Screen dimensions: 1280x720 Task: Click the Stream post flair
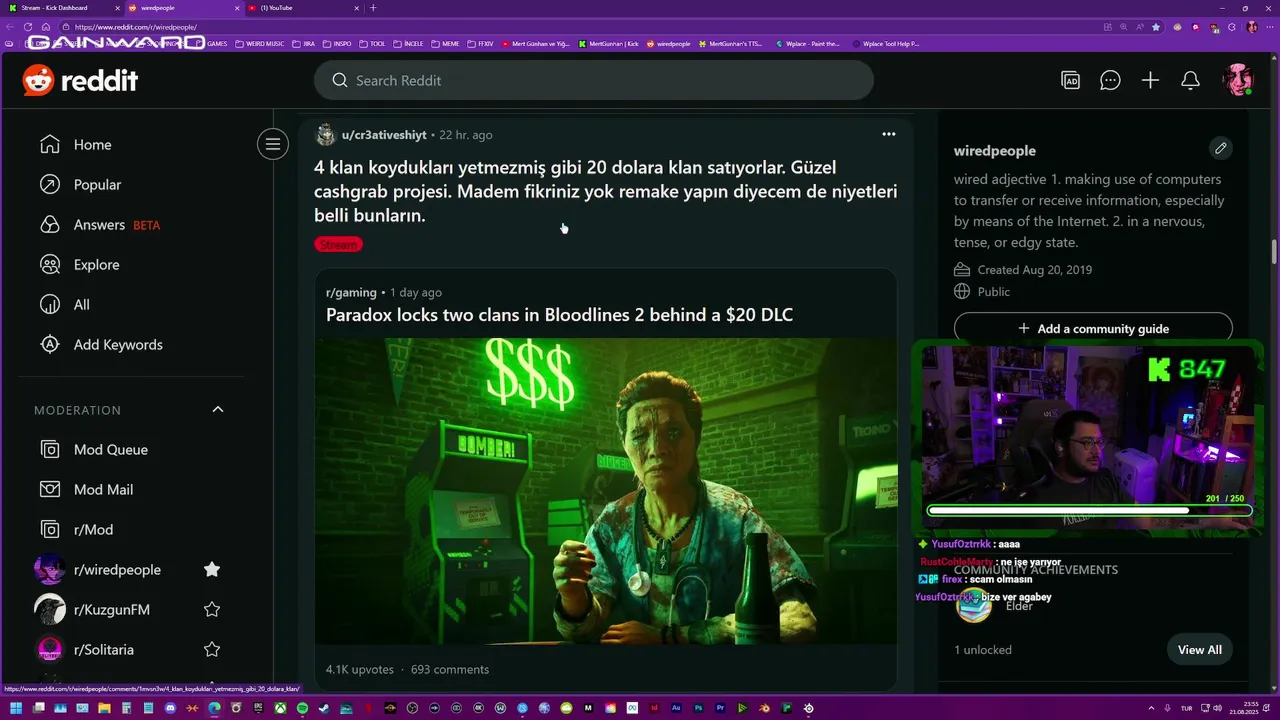[338, 244]
